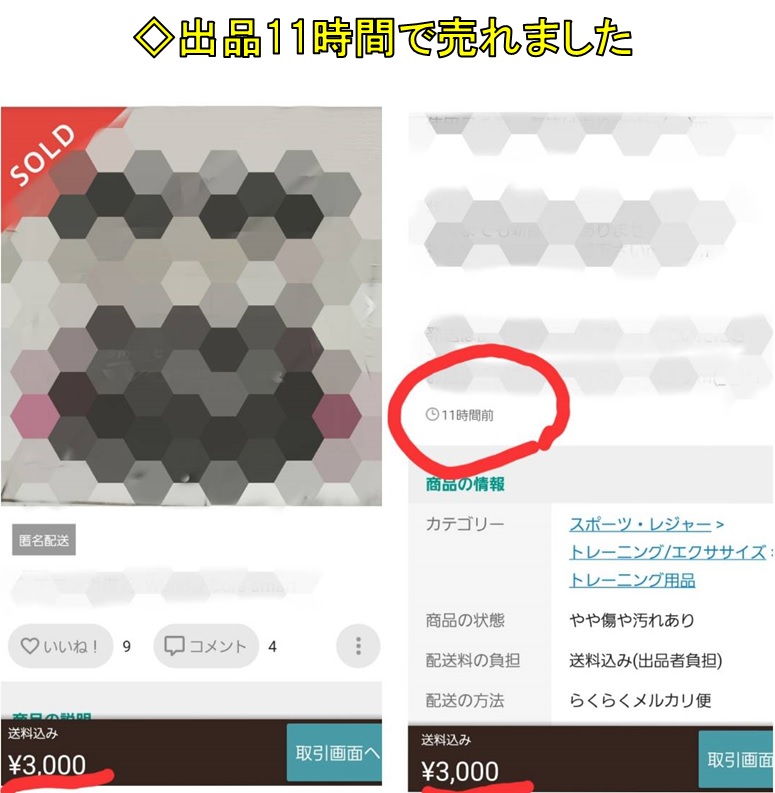Open the トレーニング用品 category link

point(632,580)
